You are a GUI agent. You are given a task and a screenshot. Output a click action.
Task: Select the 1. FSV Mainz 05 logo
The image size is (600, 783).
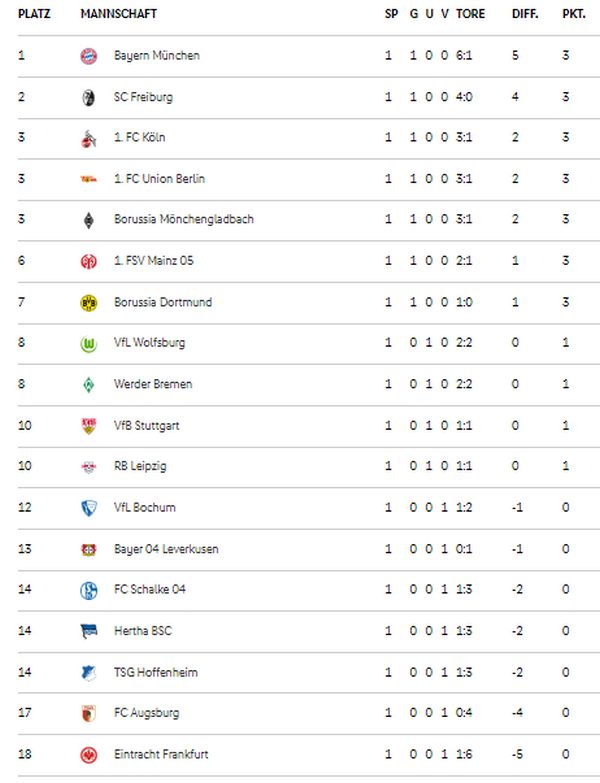pos(89,261)
